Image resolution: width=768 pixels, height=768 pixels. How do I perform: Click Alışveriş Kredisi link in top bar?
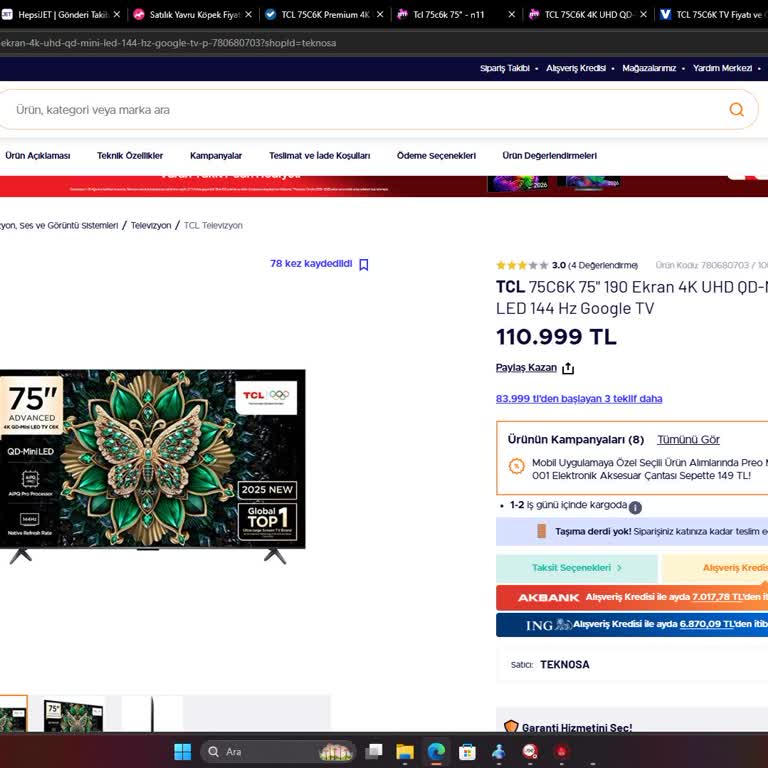click(576, 68)
